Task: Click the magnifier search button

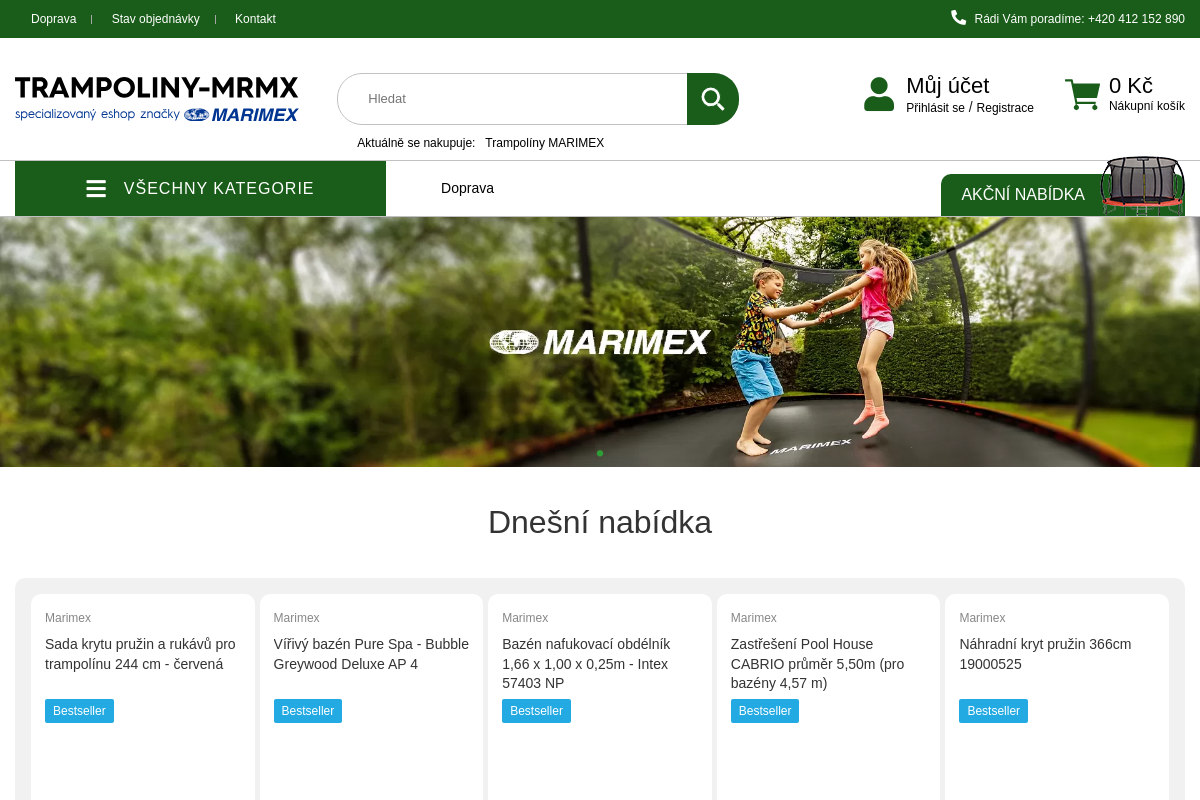Action: [x=713, y=99]
